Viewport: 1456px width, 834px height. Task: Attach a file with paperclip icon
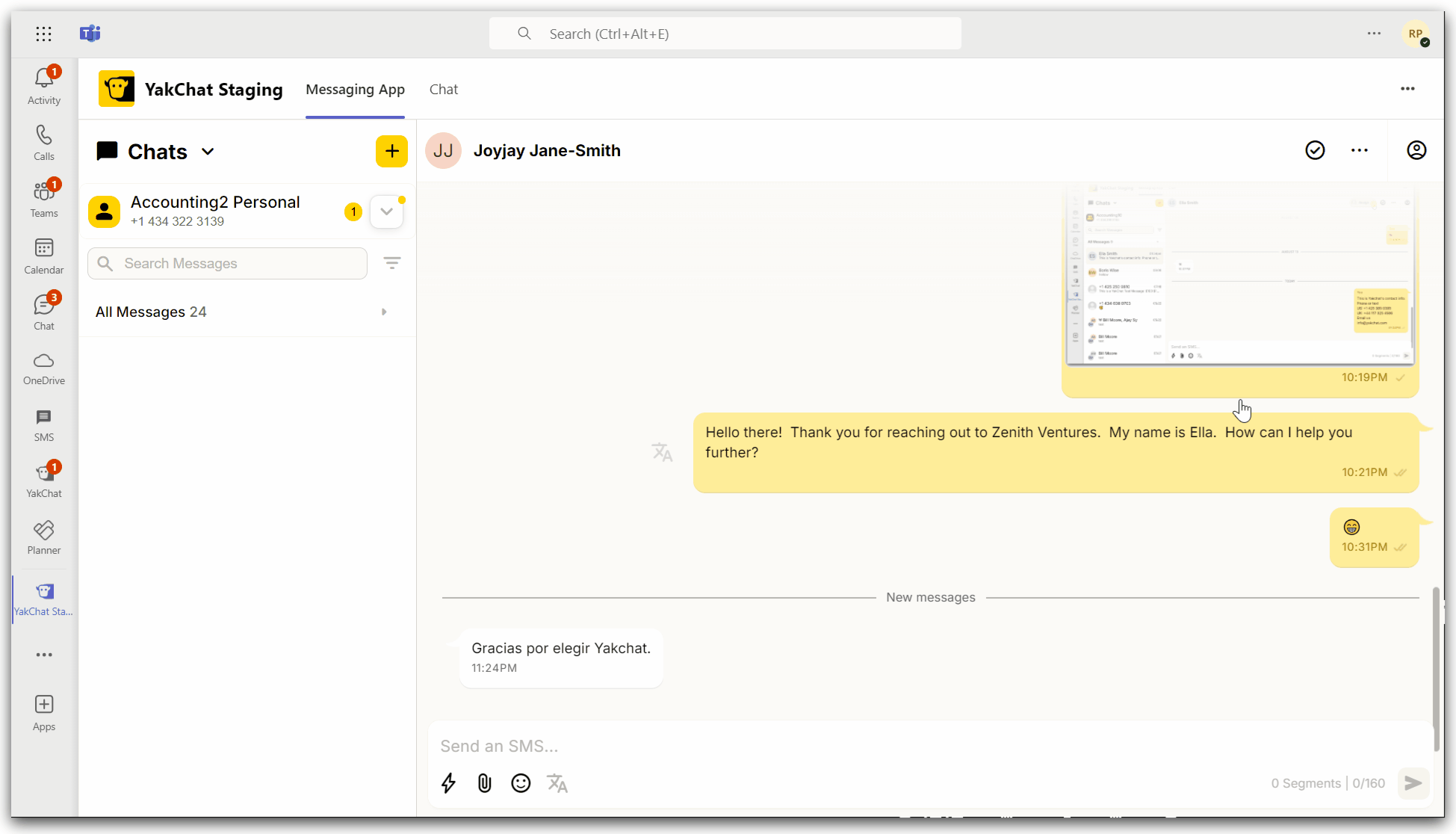tap(485, 783)
